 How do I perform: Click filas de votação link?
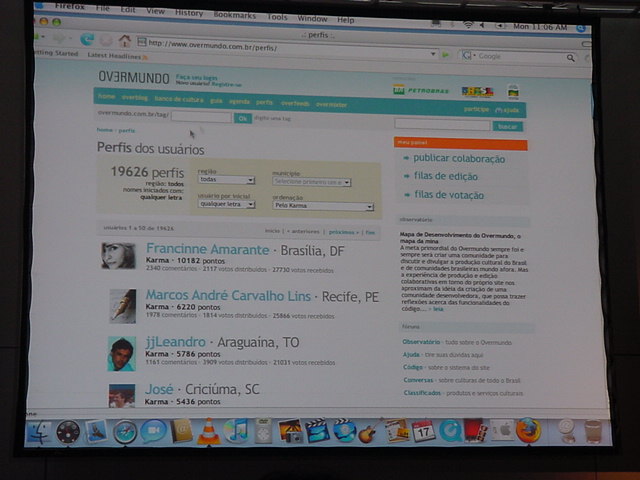449,195
